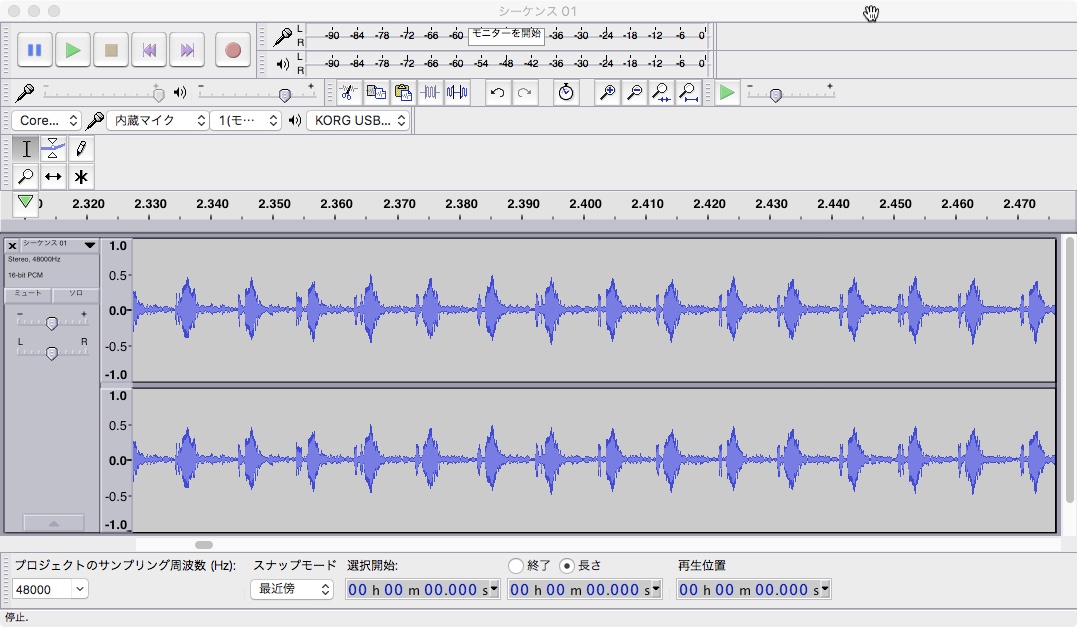Open the Core audio host dropdown
The image size is (1077, 627).
[x=47, y=120]
